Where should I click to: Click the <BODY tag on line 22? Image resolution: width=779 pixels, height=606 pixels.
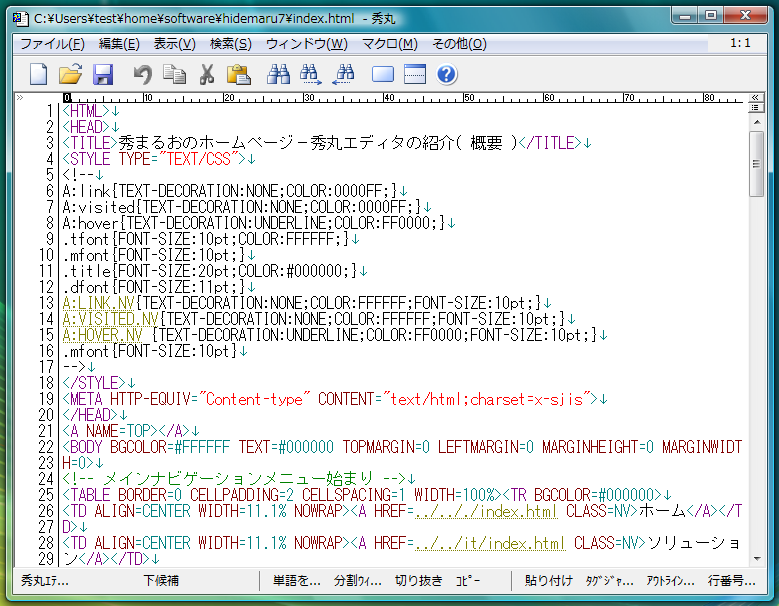click(x=82, y=447)
